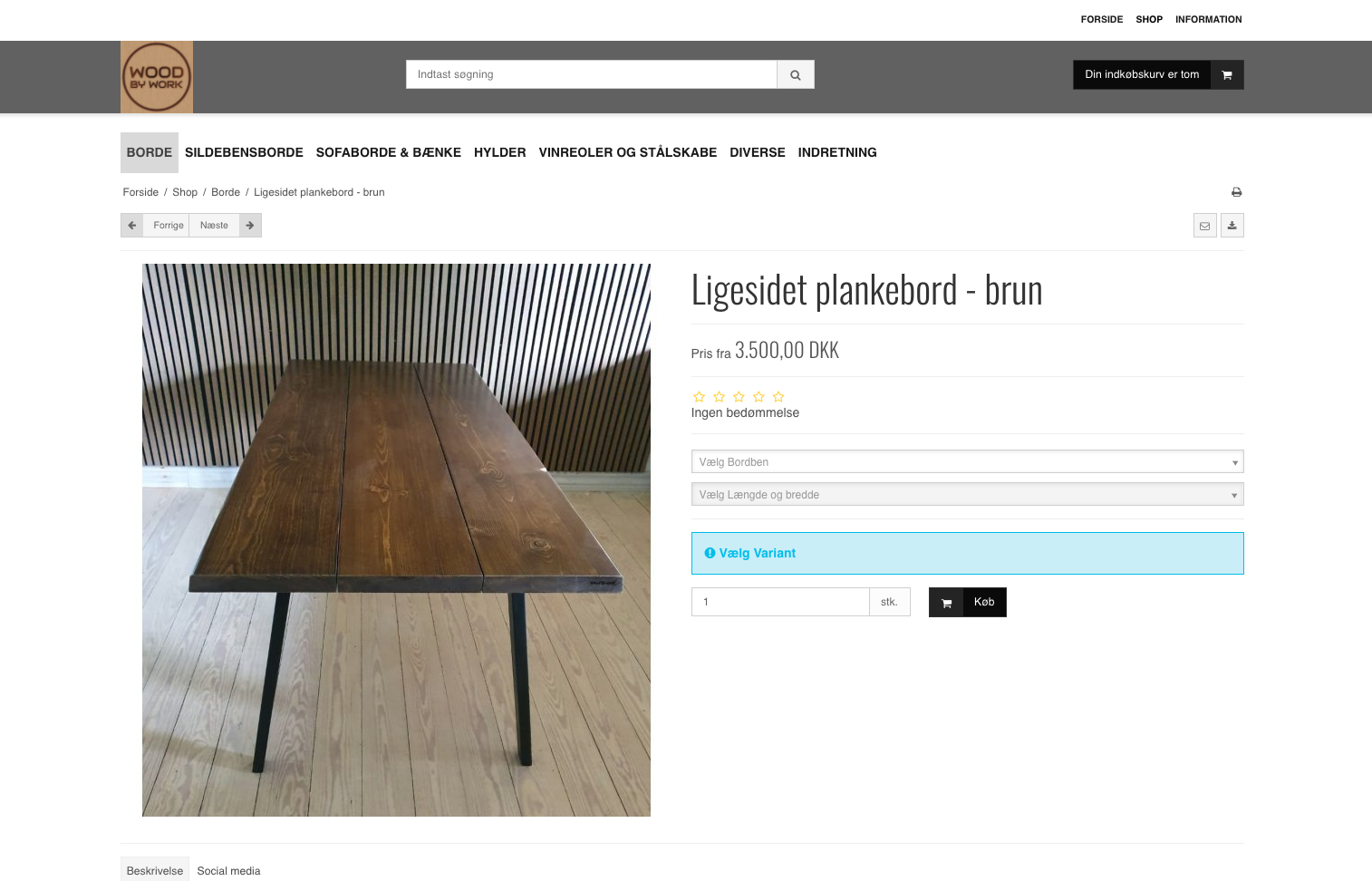1372x881 pixels.
Task: Open the Sildebensborde menu category
Action: pyautogui.click(x=244, y=152)
